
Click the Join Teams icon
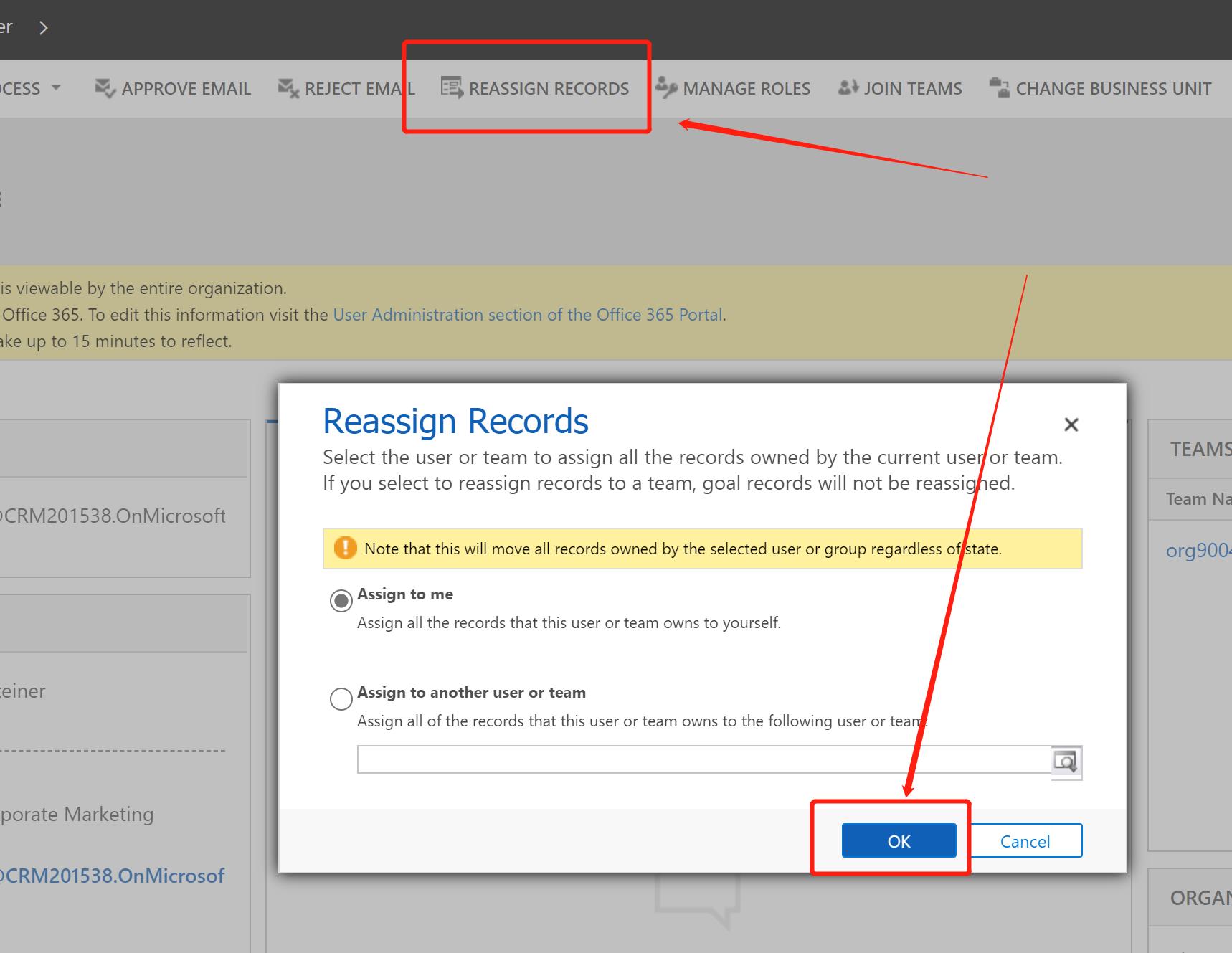pyautogui.click(x=848, y=87)
